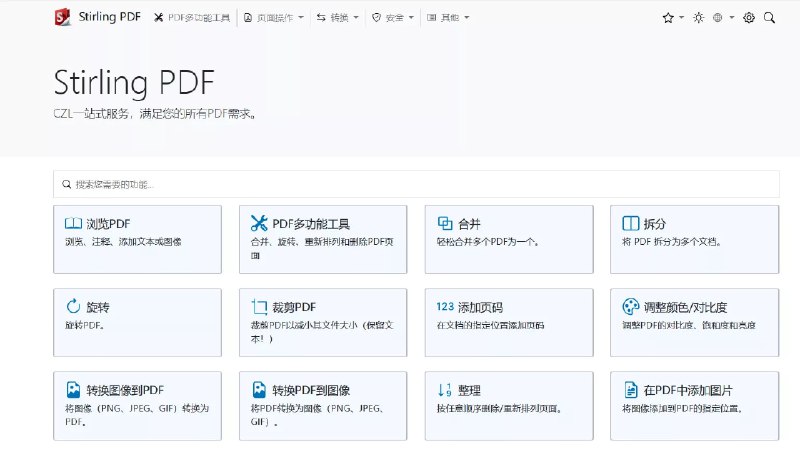Focus the 搜索您需要的功能 search field

point(416,184)
